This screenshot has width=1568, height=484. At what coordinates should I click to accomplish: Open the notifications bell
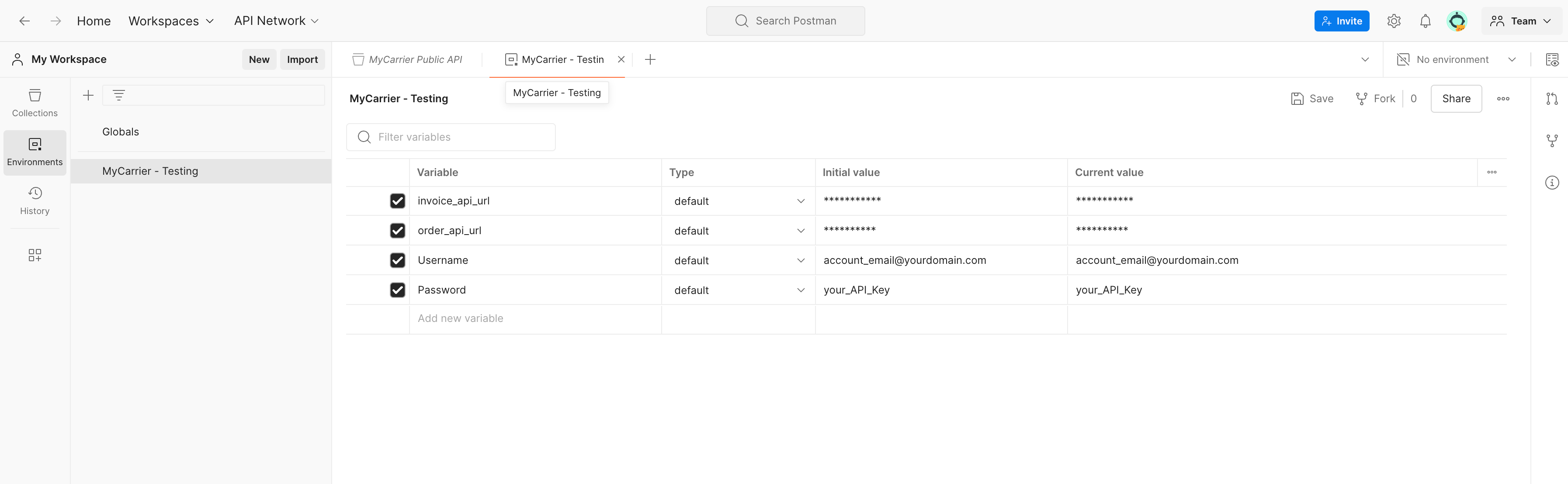pyautogui.click(x=1425, y=21)
